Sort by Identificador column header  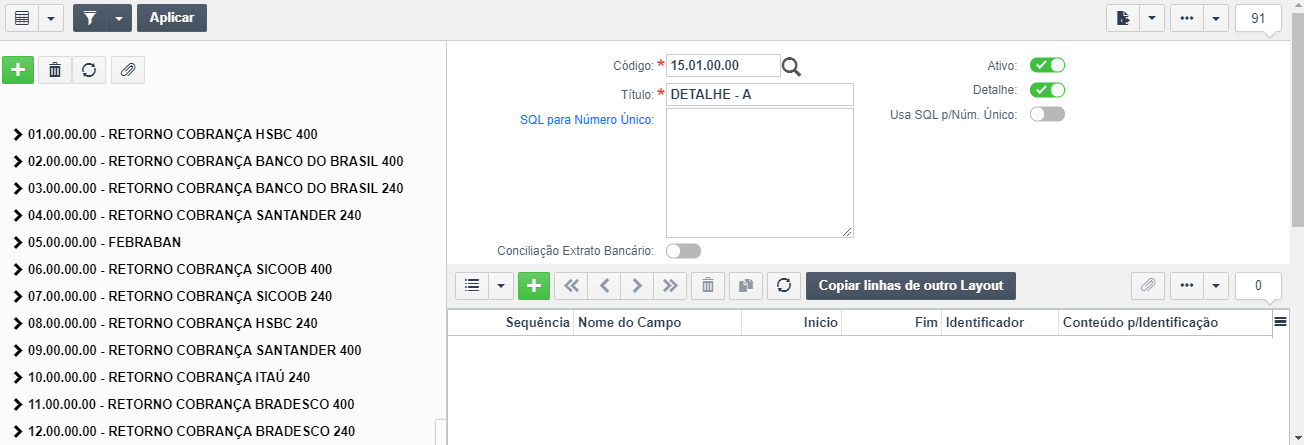[1000, 322]
